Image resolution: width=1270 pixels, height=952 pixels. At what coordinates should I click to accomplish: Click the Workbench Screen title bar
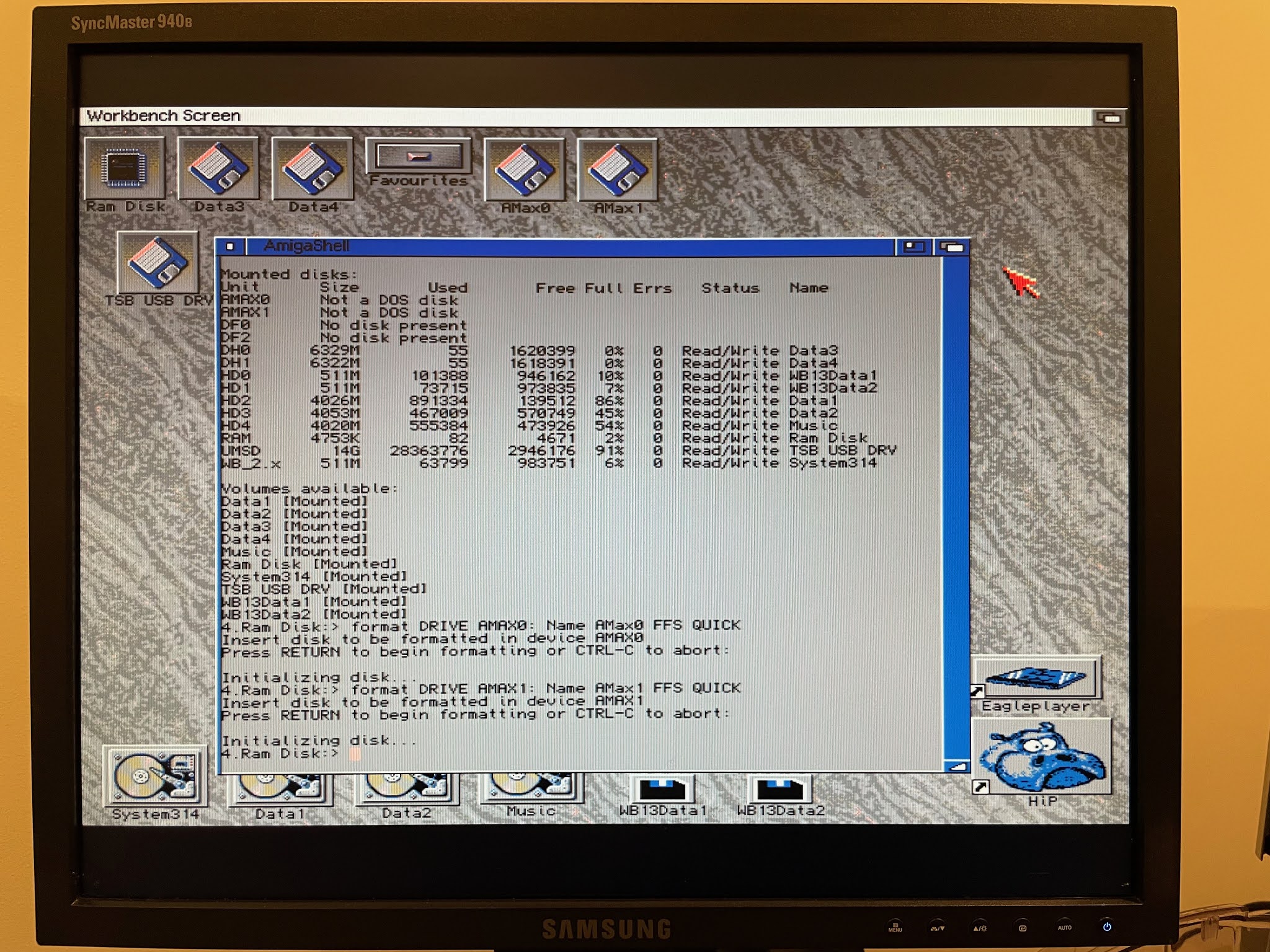558,116
